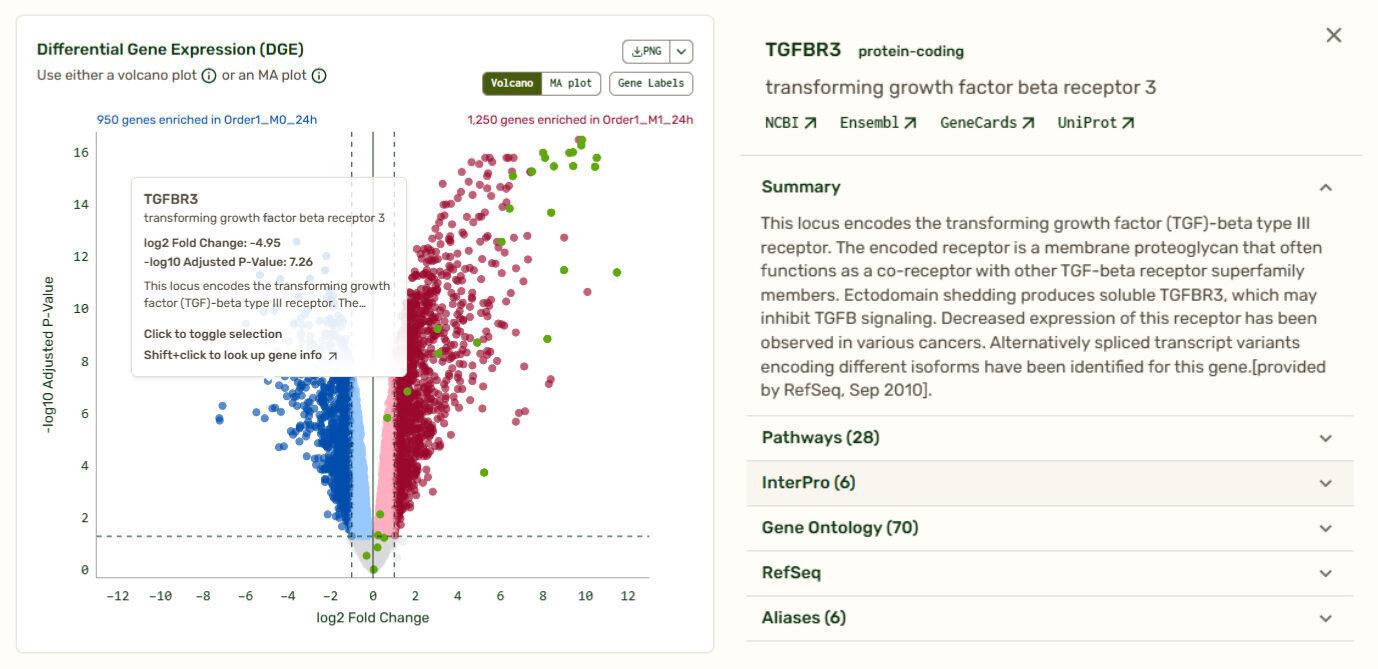The width and height of the screenshot is (1378, 669).
Task: Switch to the MA plot view
Action: [571, 84]
